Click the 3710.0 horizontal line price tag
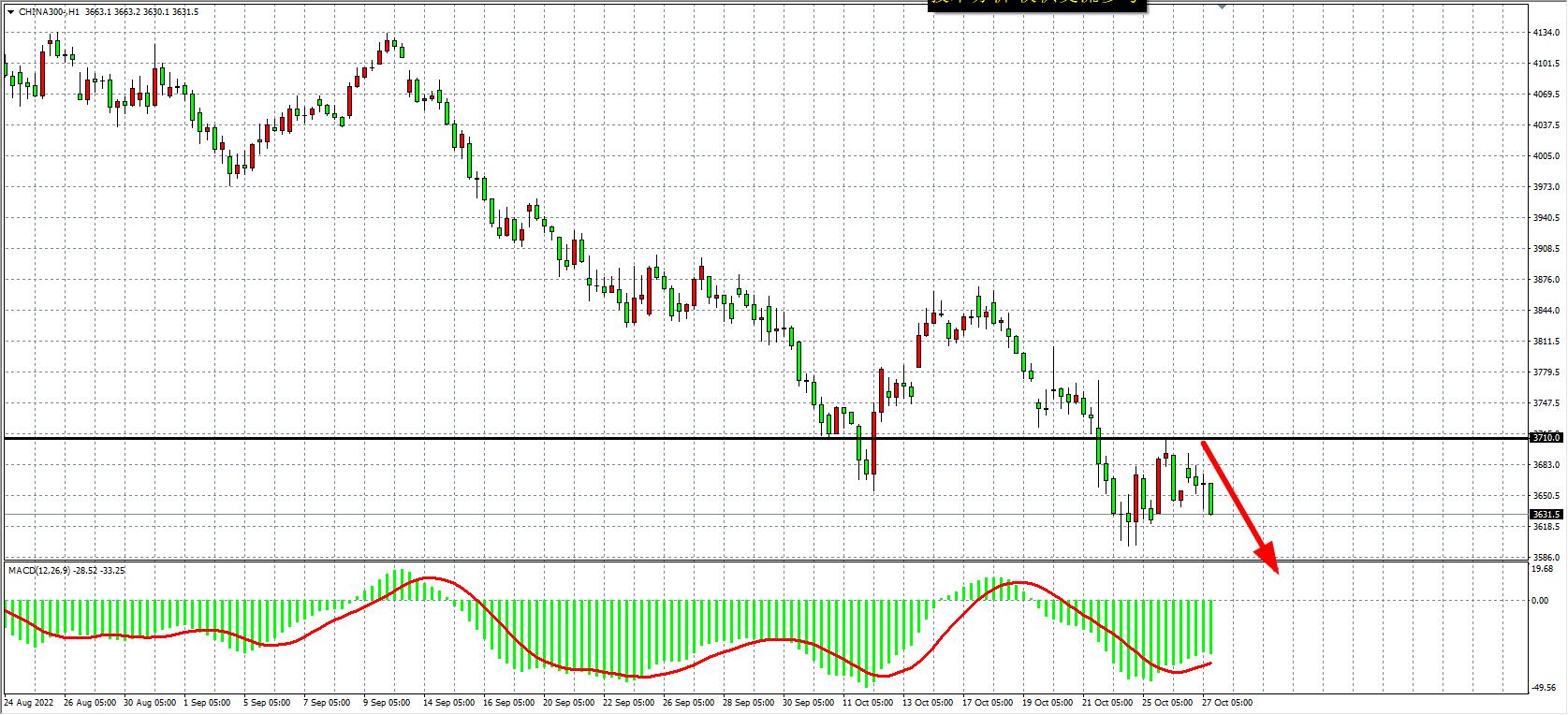 [1546, 437]
